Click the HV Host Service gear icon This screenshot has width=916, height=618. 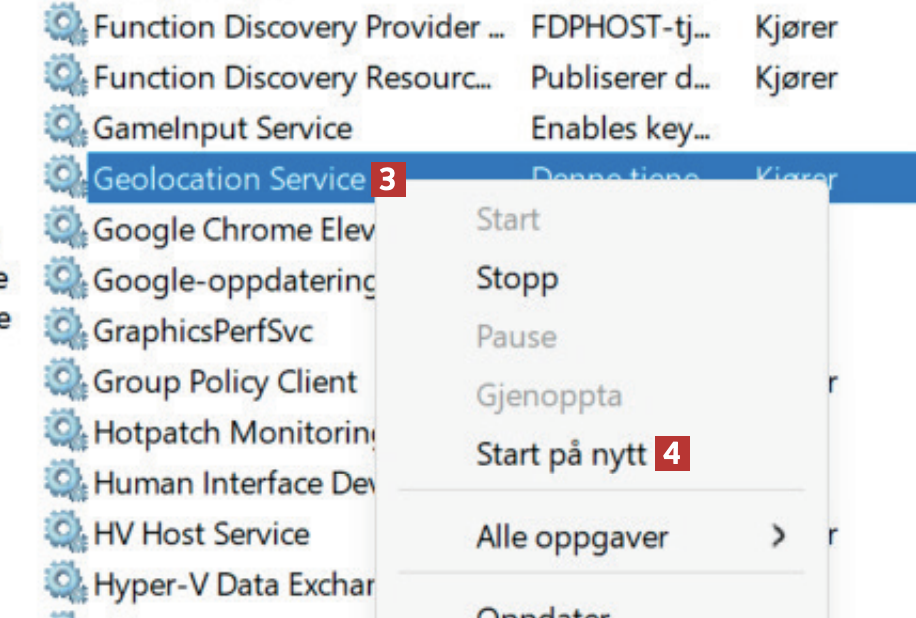66,533
